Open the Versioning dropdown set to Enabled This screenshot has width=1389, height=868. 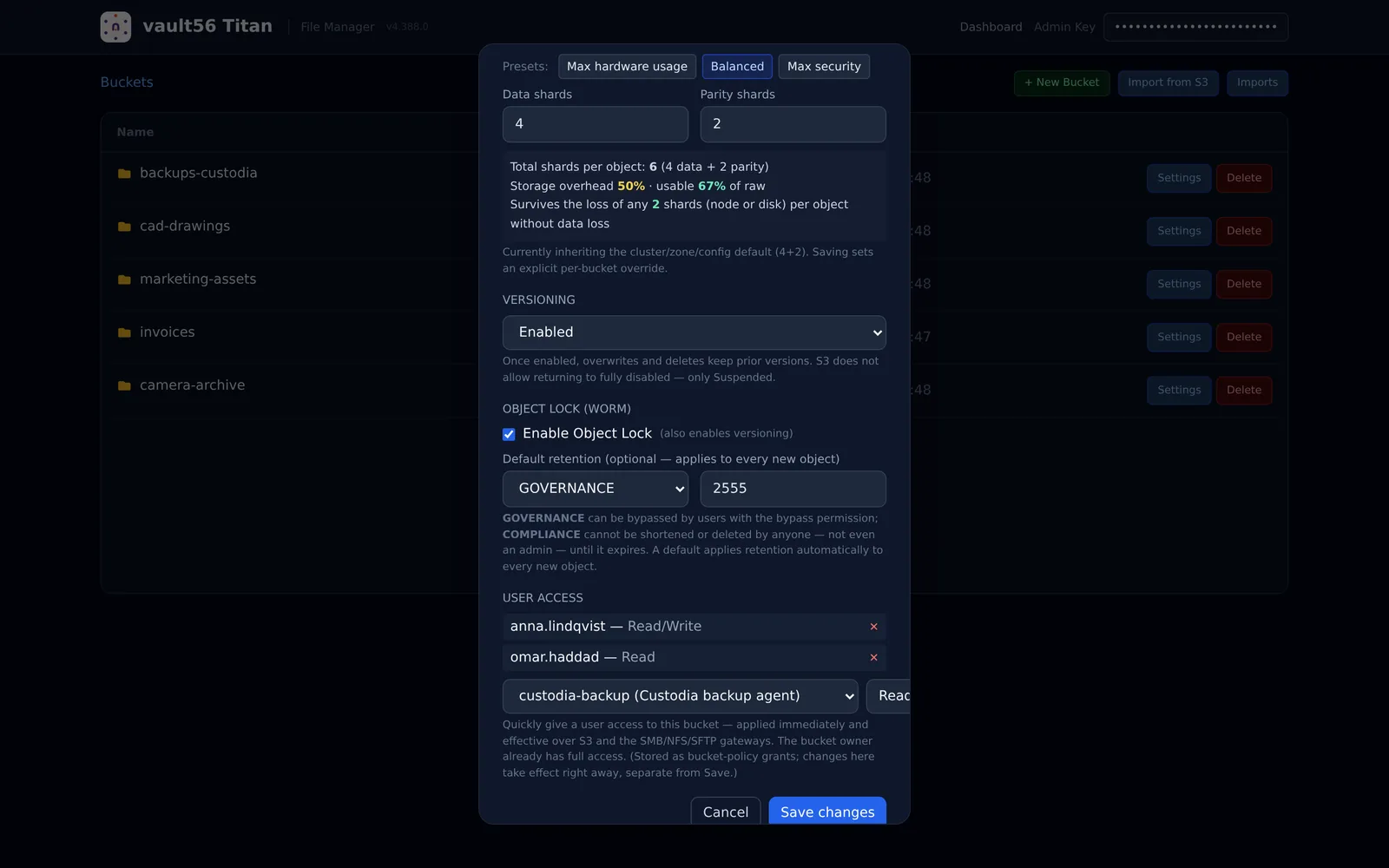(694, 332)
